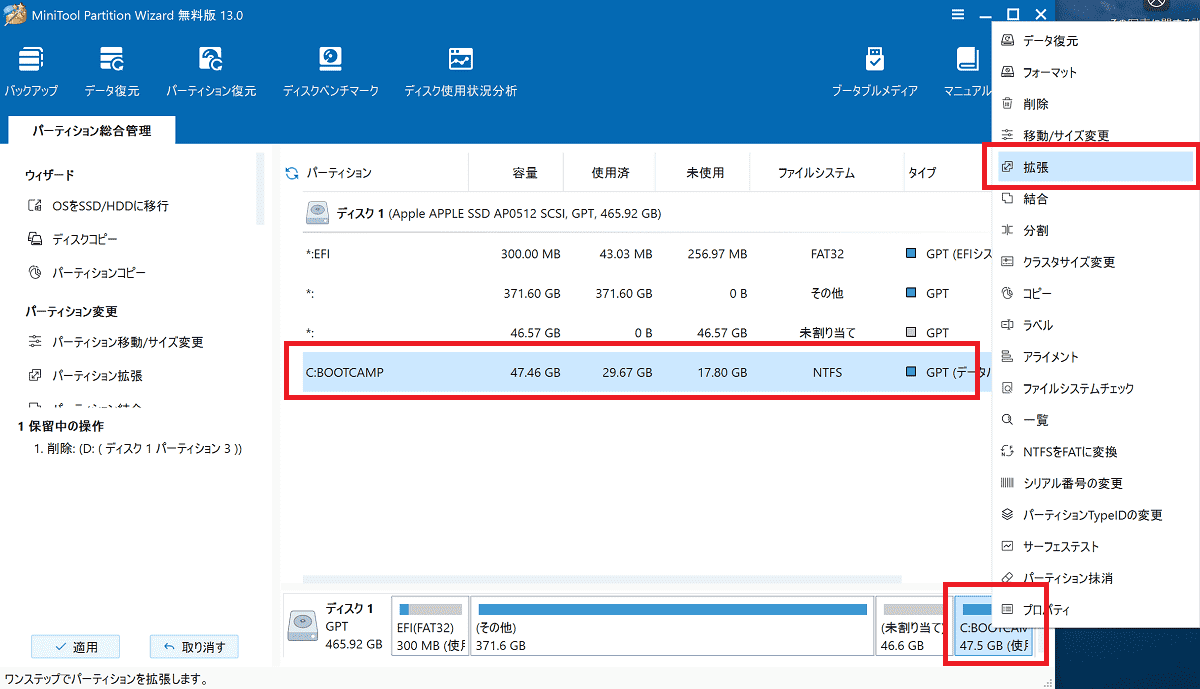Screen dimensions: 1200x689
Task: Undo the last operation with 取り消す
Action: click(194, 647)
